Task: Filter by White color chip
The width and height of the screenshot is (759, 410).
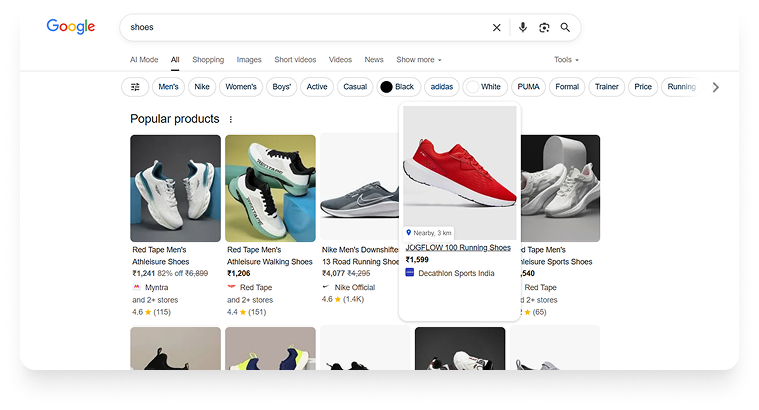Action: click(485, 87)
